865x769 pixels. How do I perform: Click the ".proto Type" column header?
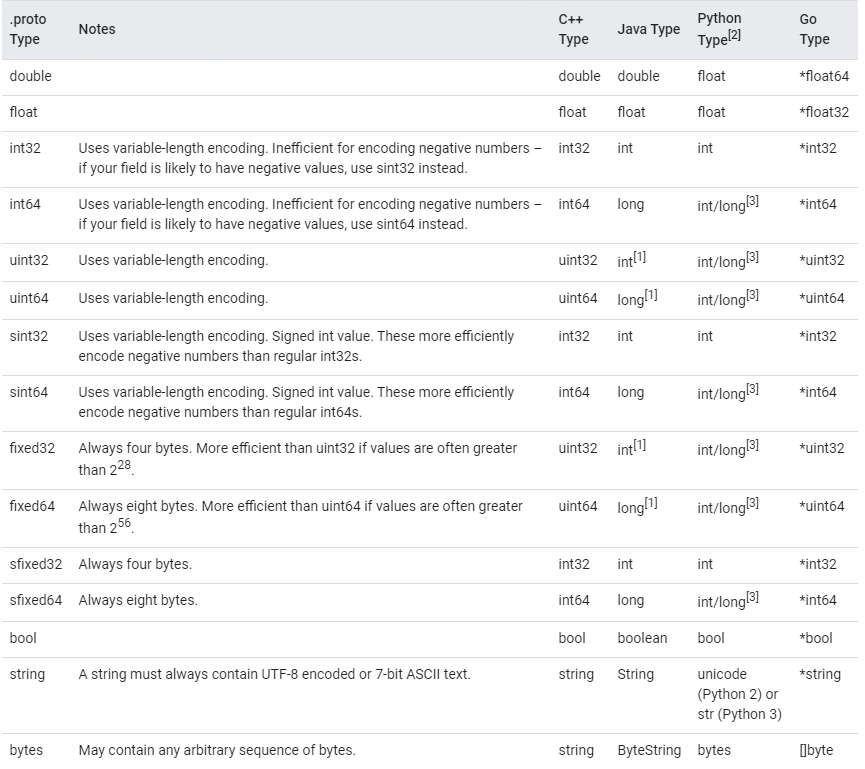(28, 29)
